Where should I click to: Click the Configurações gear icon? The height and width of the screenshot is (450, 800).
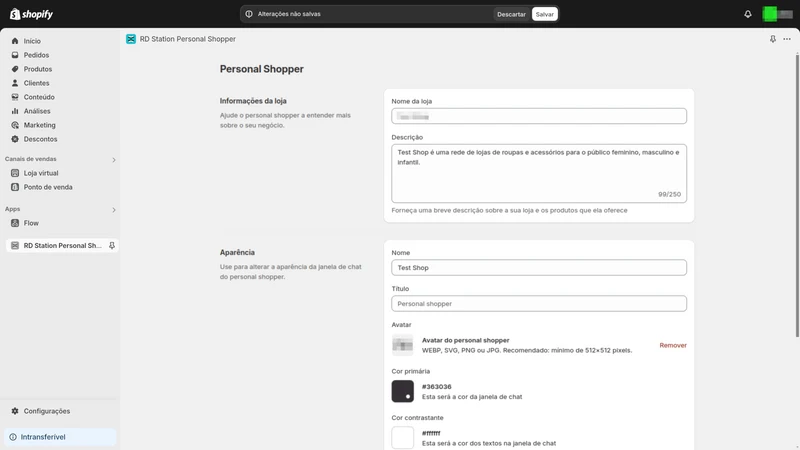[x=15, y=411]
